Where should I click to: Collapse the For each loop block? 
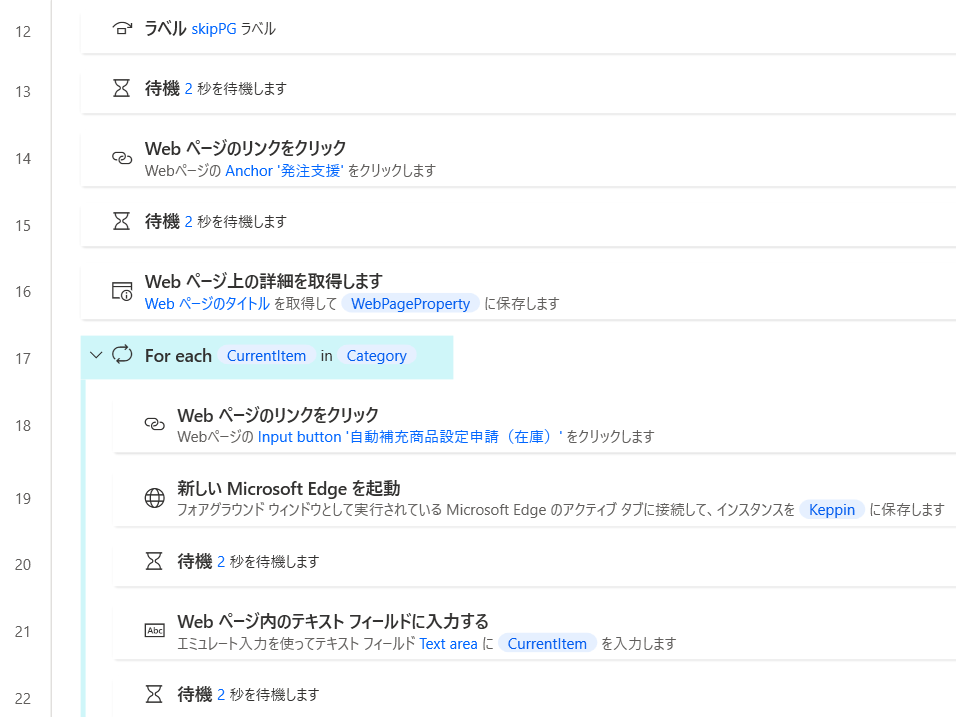[x=96, y=355]
